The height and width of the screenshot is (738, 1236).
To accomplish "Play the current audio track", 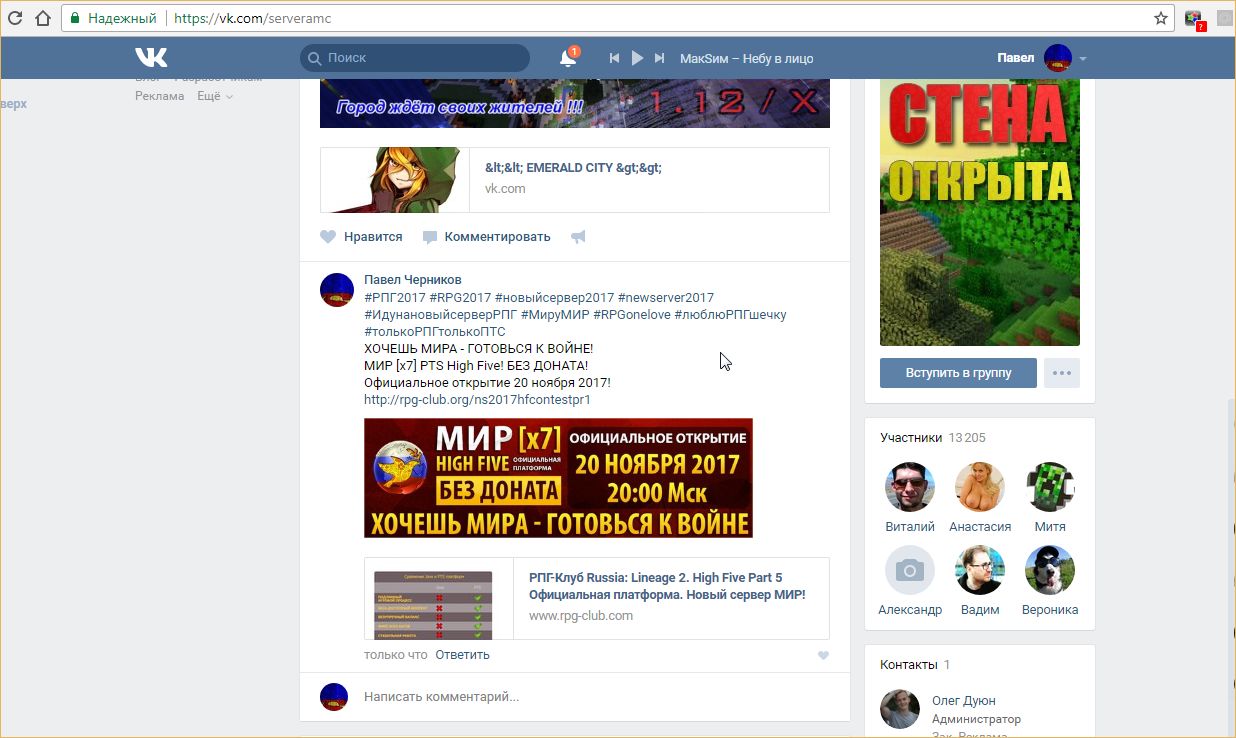I will 637,59.
